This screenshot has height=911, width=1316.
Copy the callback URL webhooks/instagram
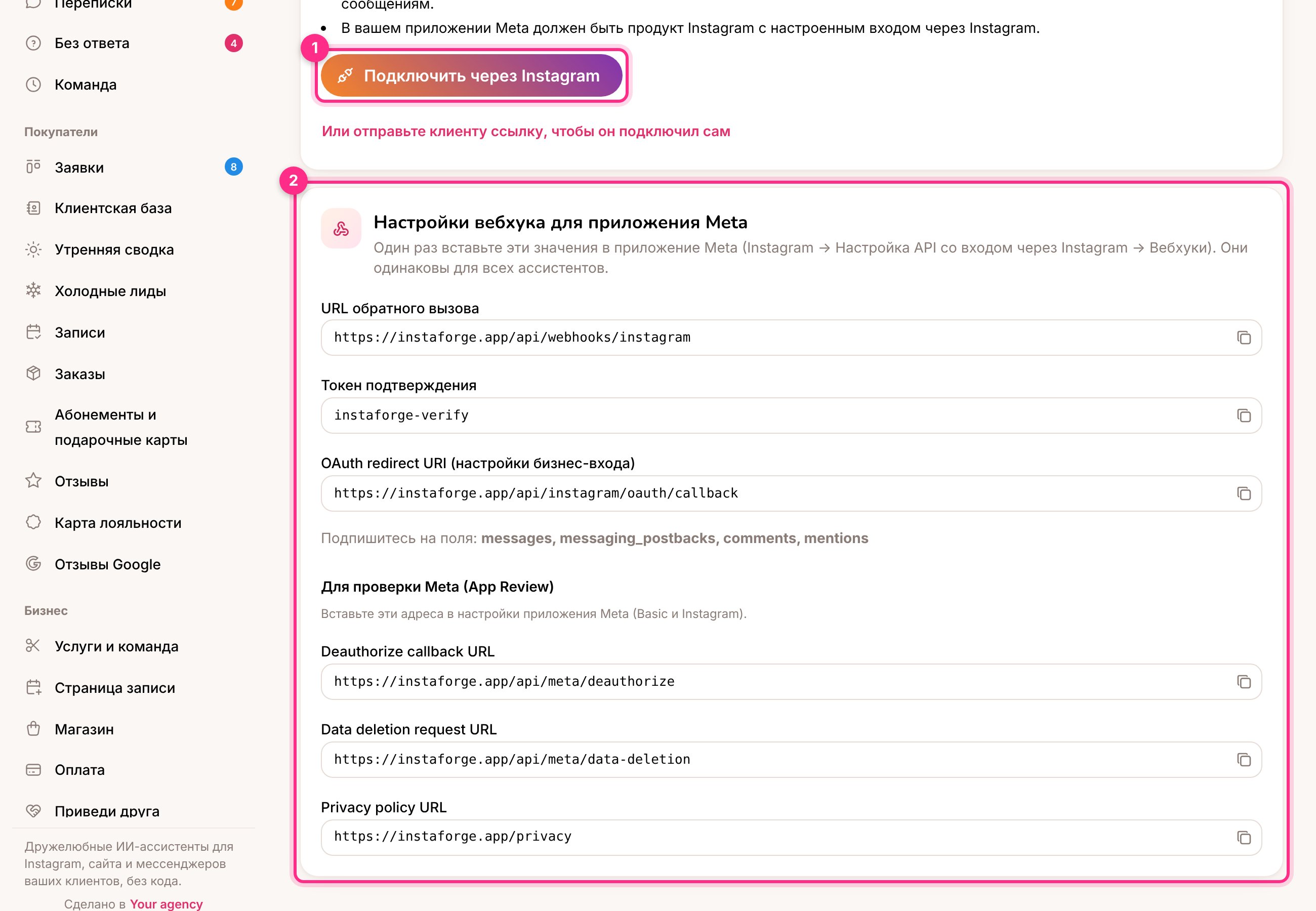(1244, 338)
